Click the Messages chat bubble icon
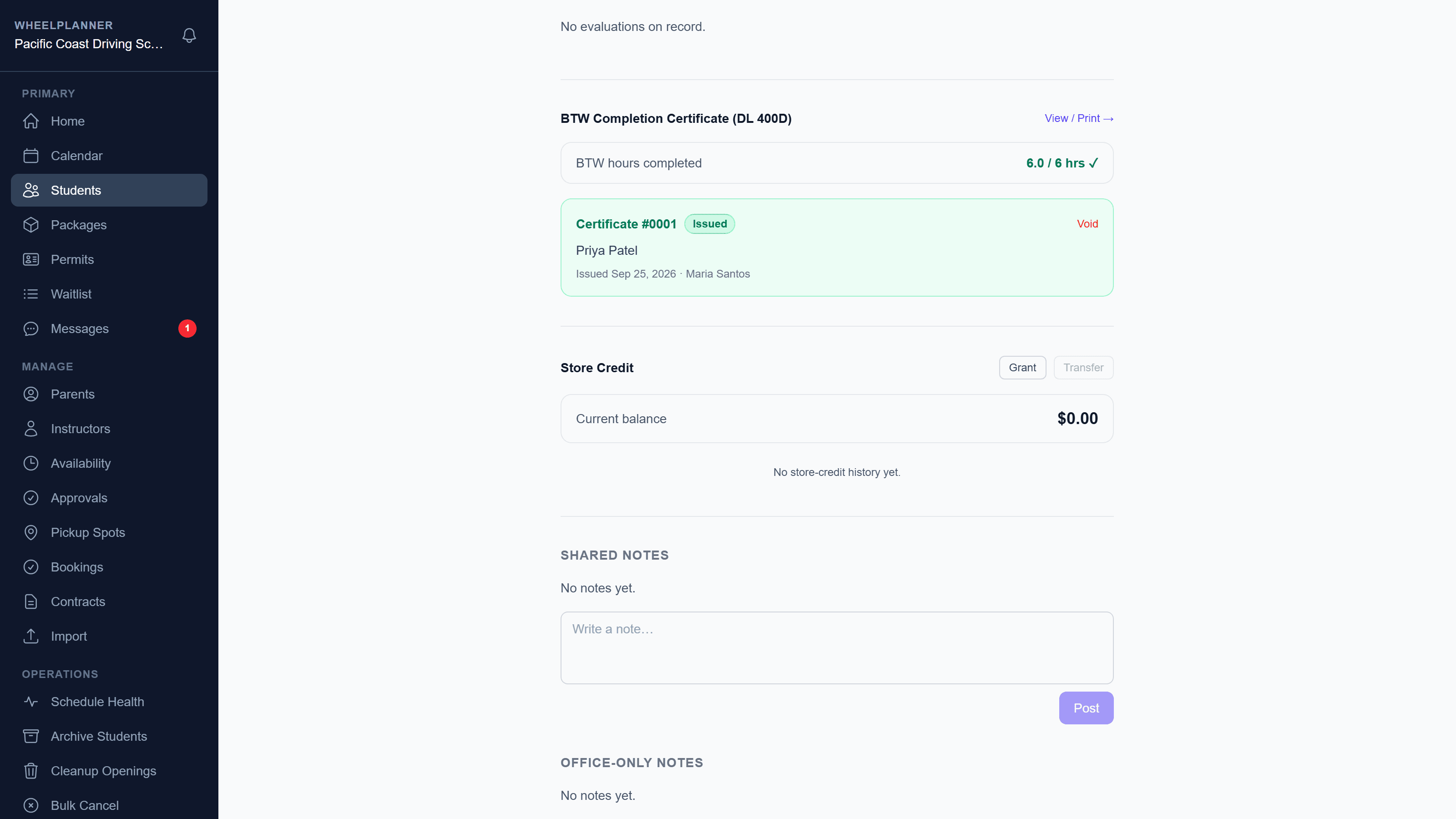1456x819 pixels. pos(31,329)
